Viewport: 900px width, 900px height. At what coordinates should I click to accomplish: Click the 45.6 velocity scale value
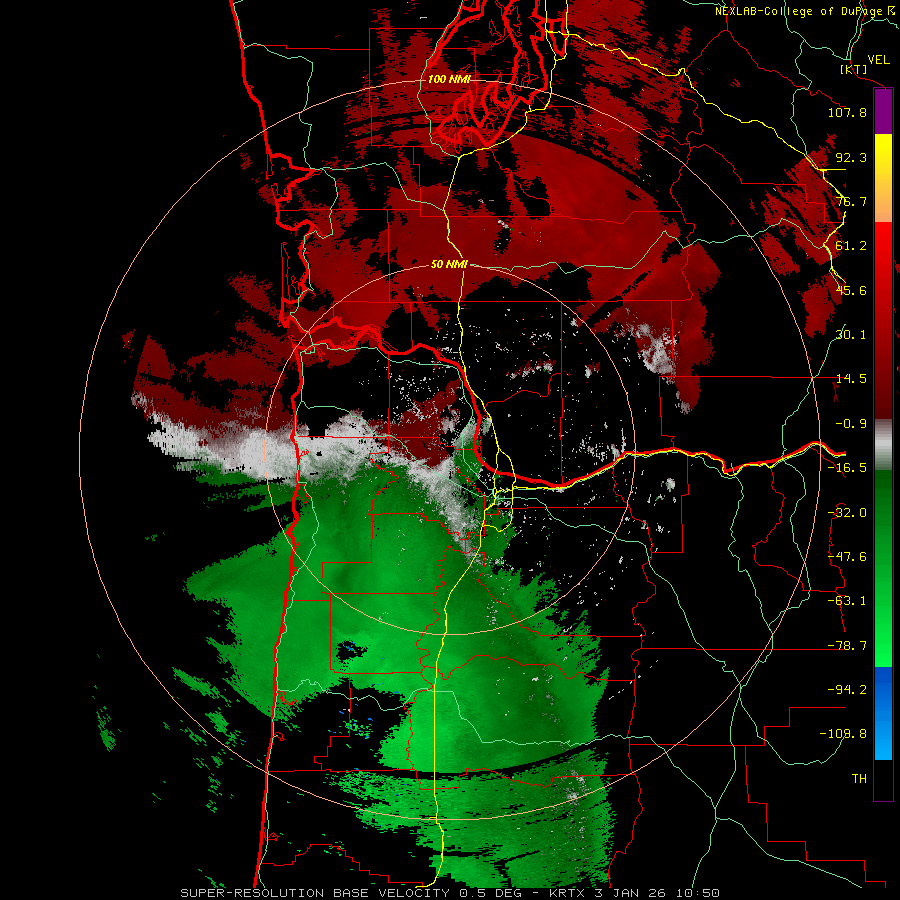coord(851,290)
